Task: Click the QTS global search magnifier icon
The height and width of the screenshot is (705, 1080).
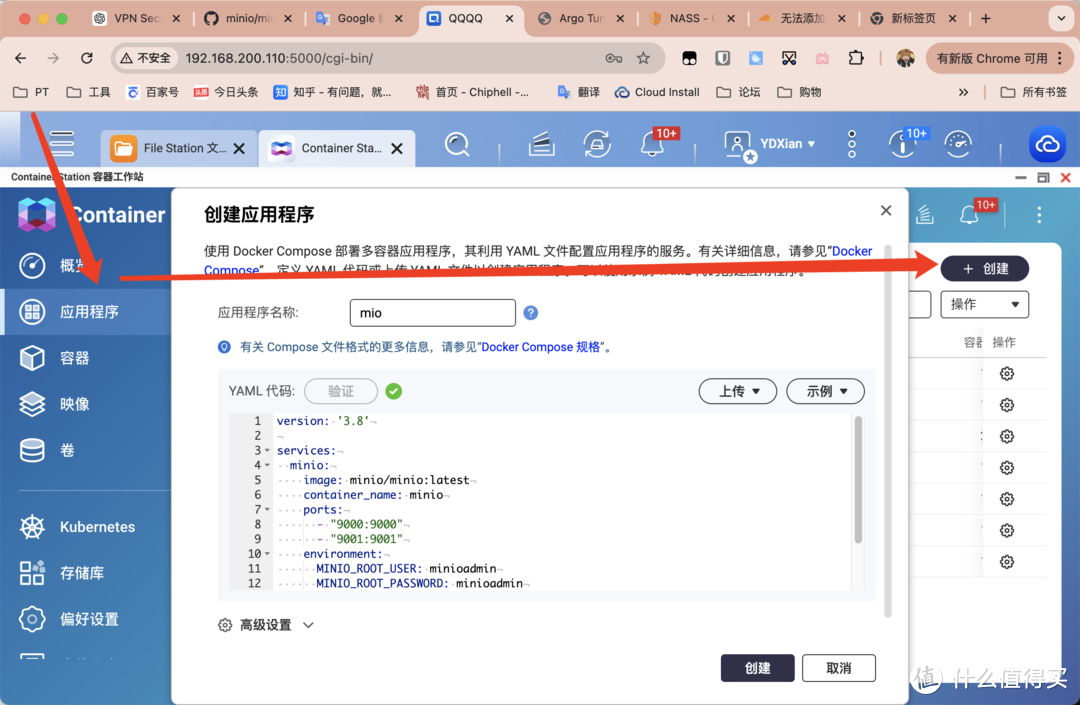Action: click(x=457, y=144)
